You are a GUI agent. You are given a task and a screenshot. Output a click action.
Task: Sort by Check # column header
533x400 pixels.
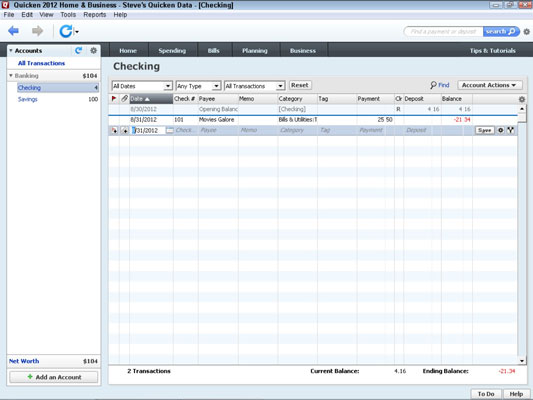pyautogui.click(x=185, y=99)
